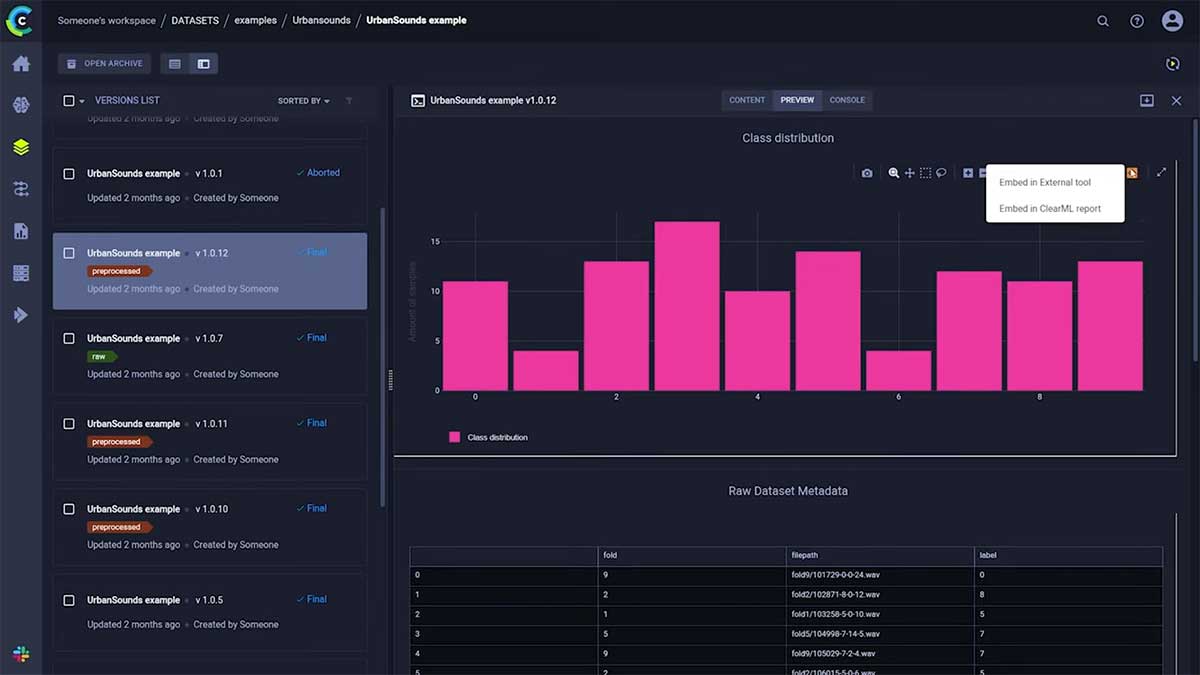Check the v 1.0.5 version checkbox
Image resolution: width=1200 pixels, height=675 pixels.
tap(69, 601)
